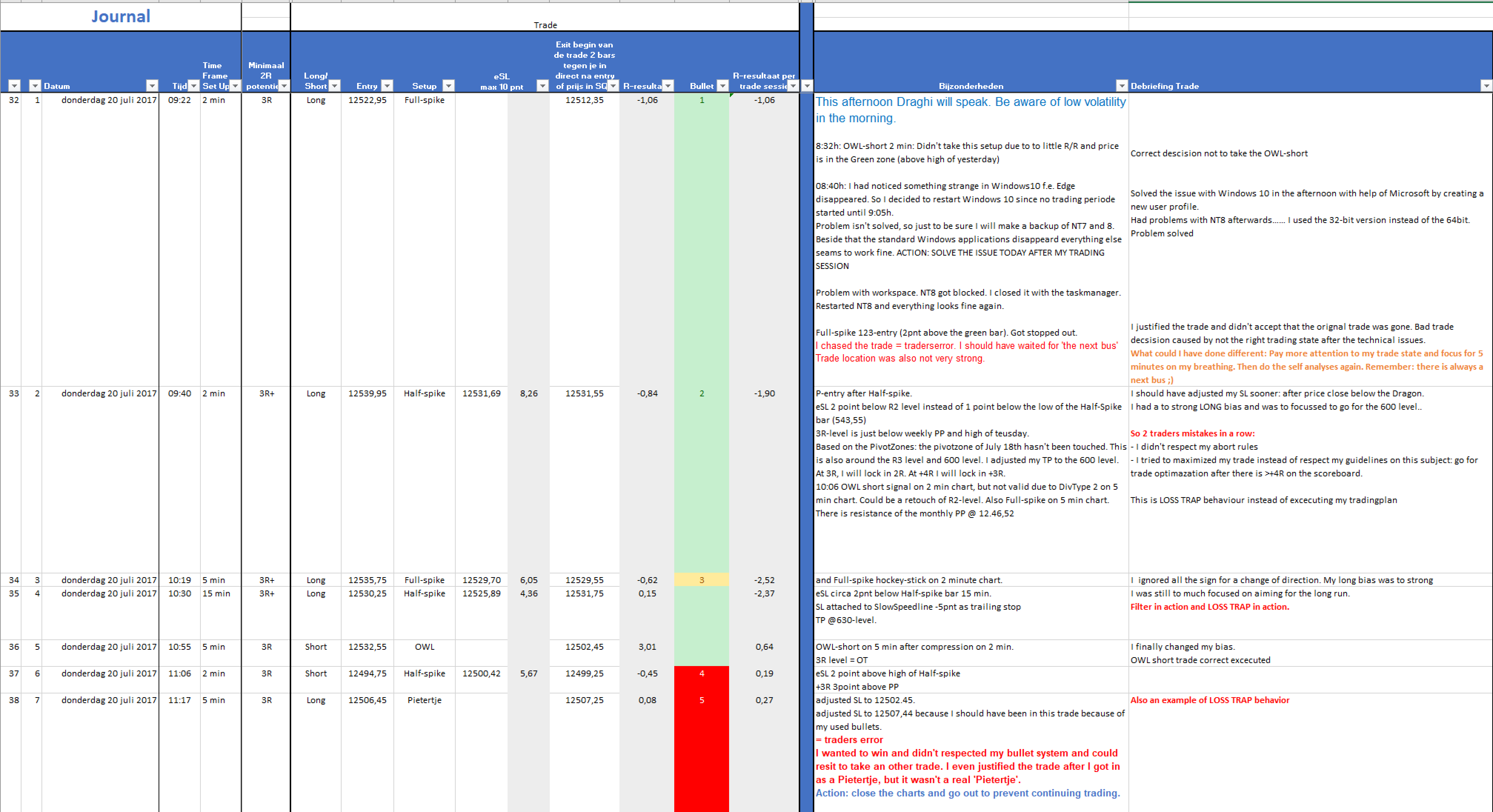Open the Long/Short column filter dropdown
1493x812 pixels.
(335, 86)
